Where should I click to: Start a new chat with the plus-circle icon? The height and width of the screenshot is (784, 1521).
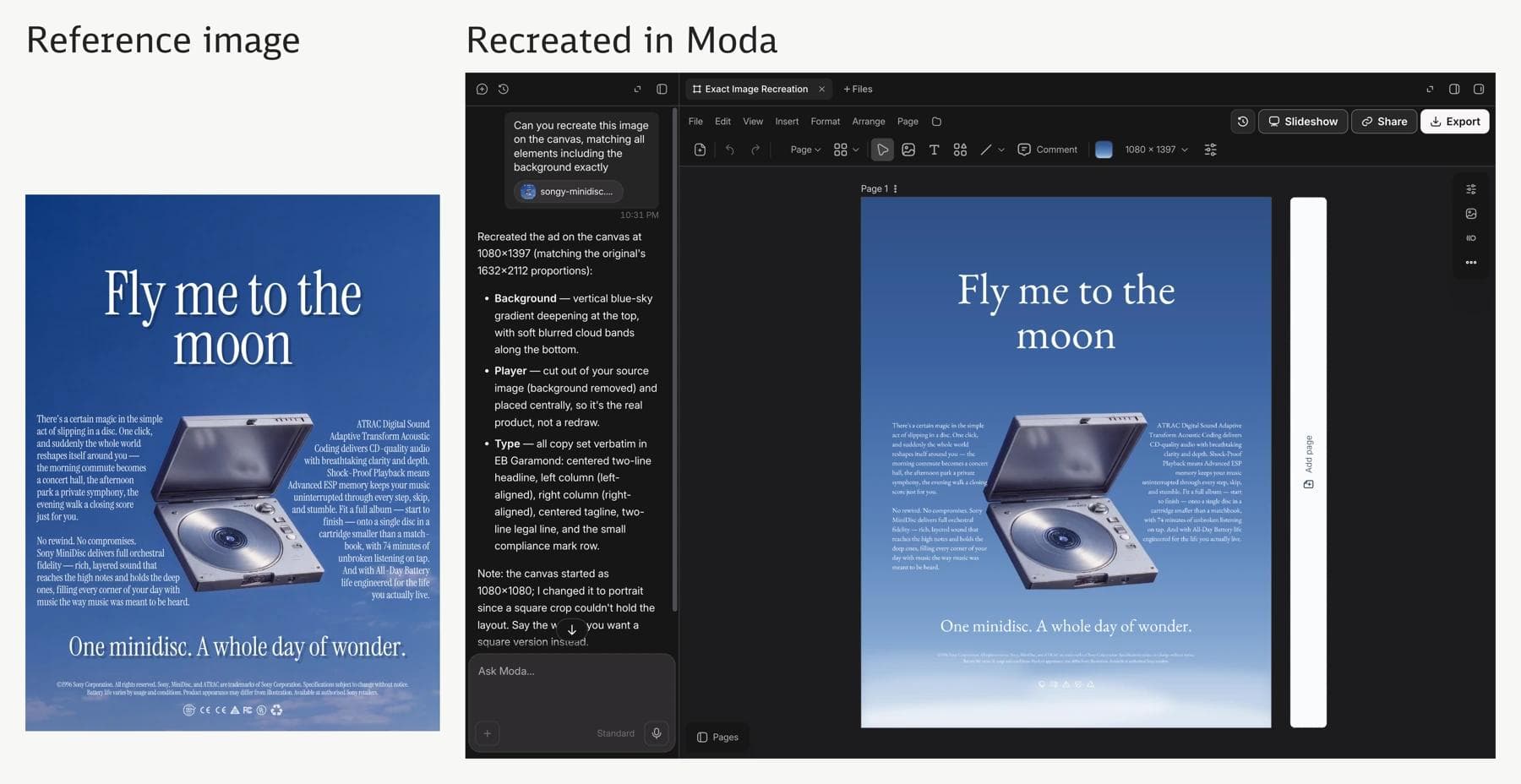coord(482,89)
